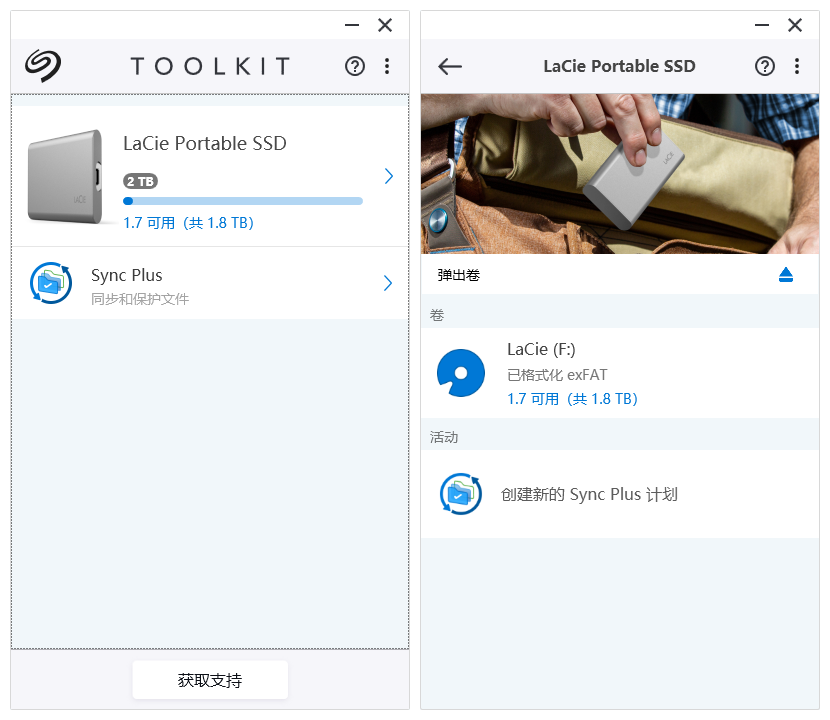
Task: Click 创建新的 Sync Plus 计划
Action: click(589, 494)
